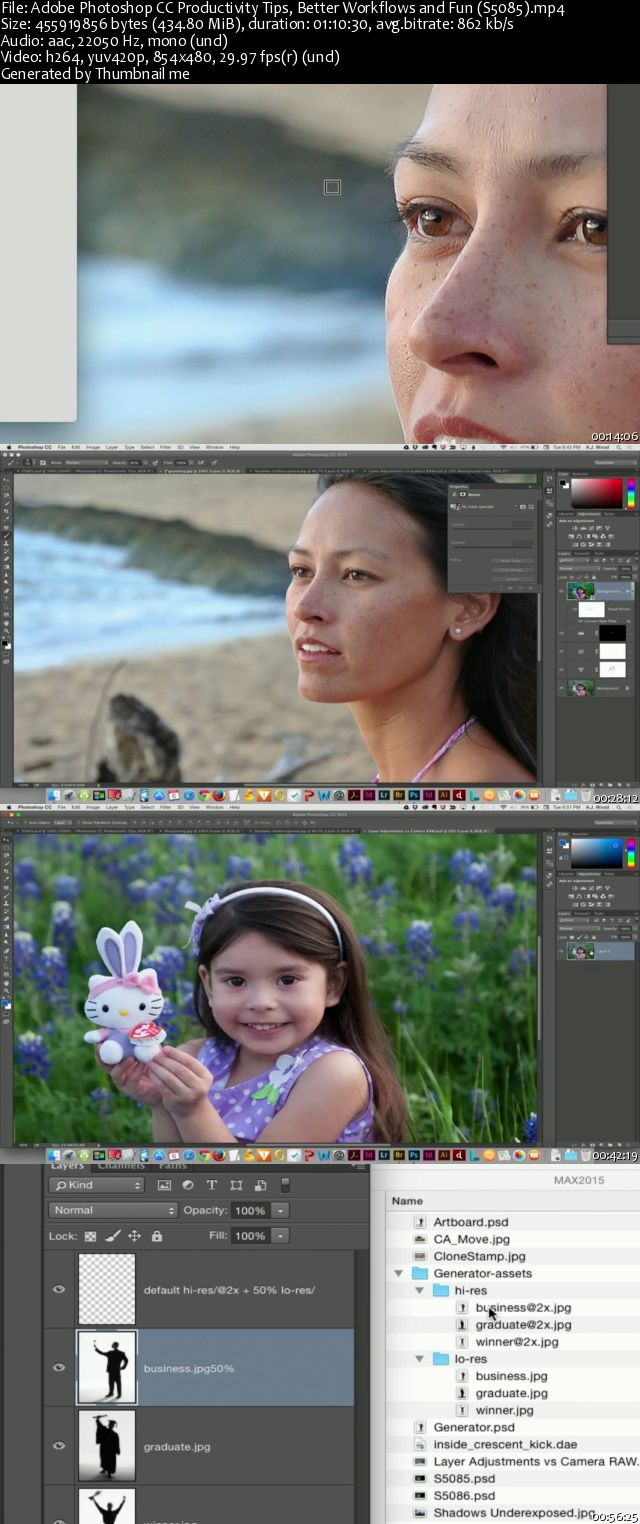Select pixel layer filter icon in Layers panel
640x1524 pixels.
(x=165, y=1185)
